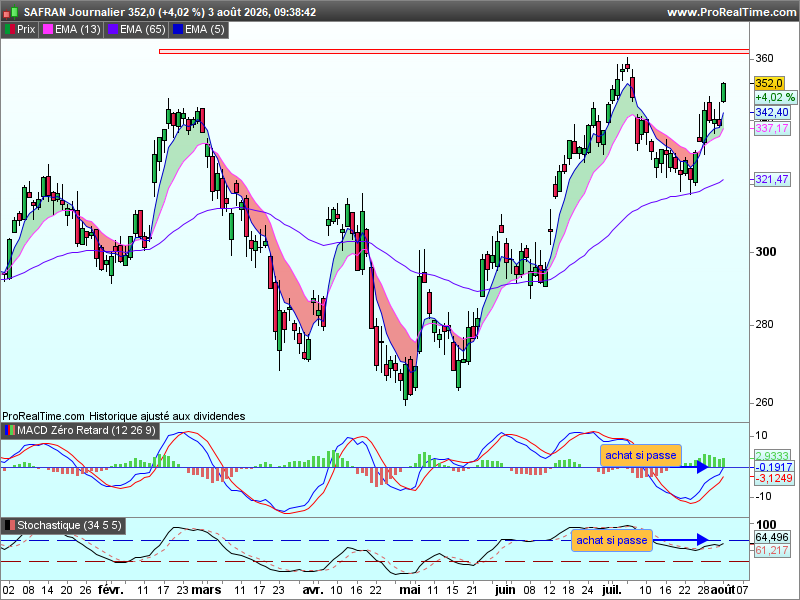Click the Stochastique 'achat si passe' annotation
Image resolution: width=800 pixels, height=600 pixels.
click(612, 540)
